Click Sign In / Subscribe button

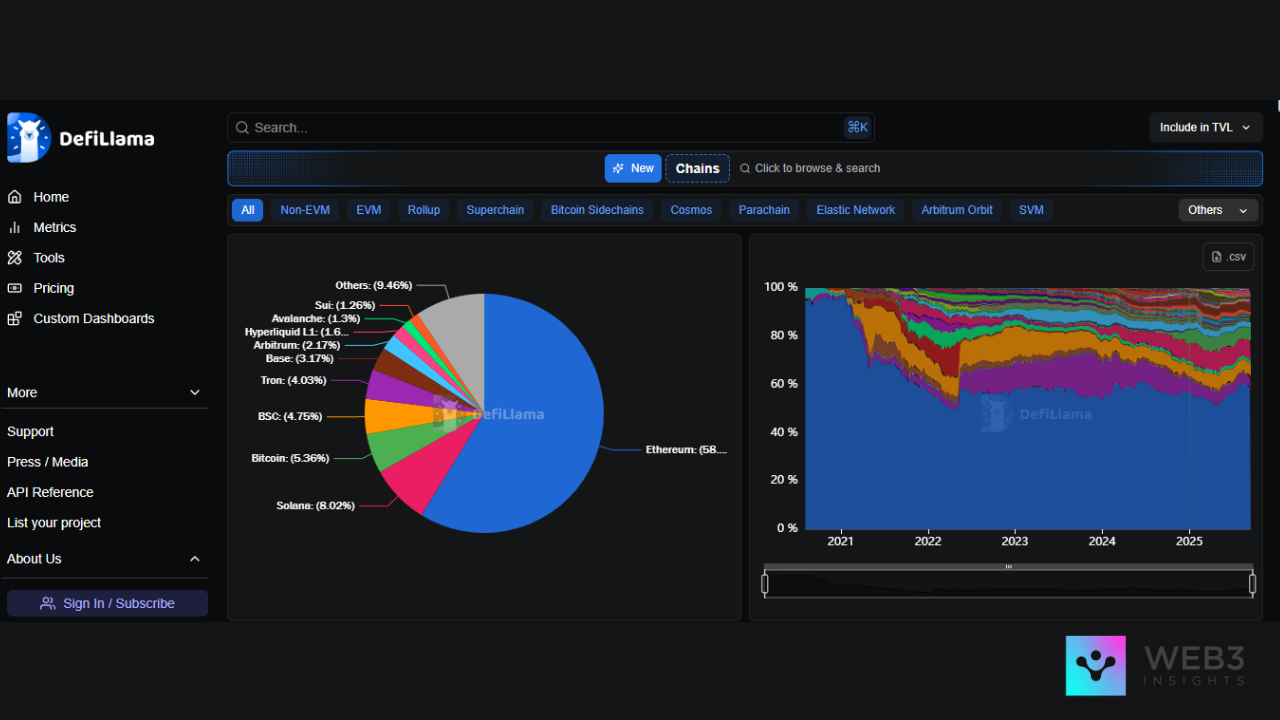[107, 603]
